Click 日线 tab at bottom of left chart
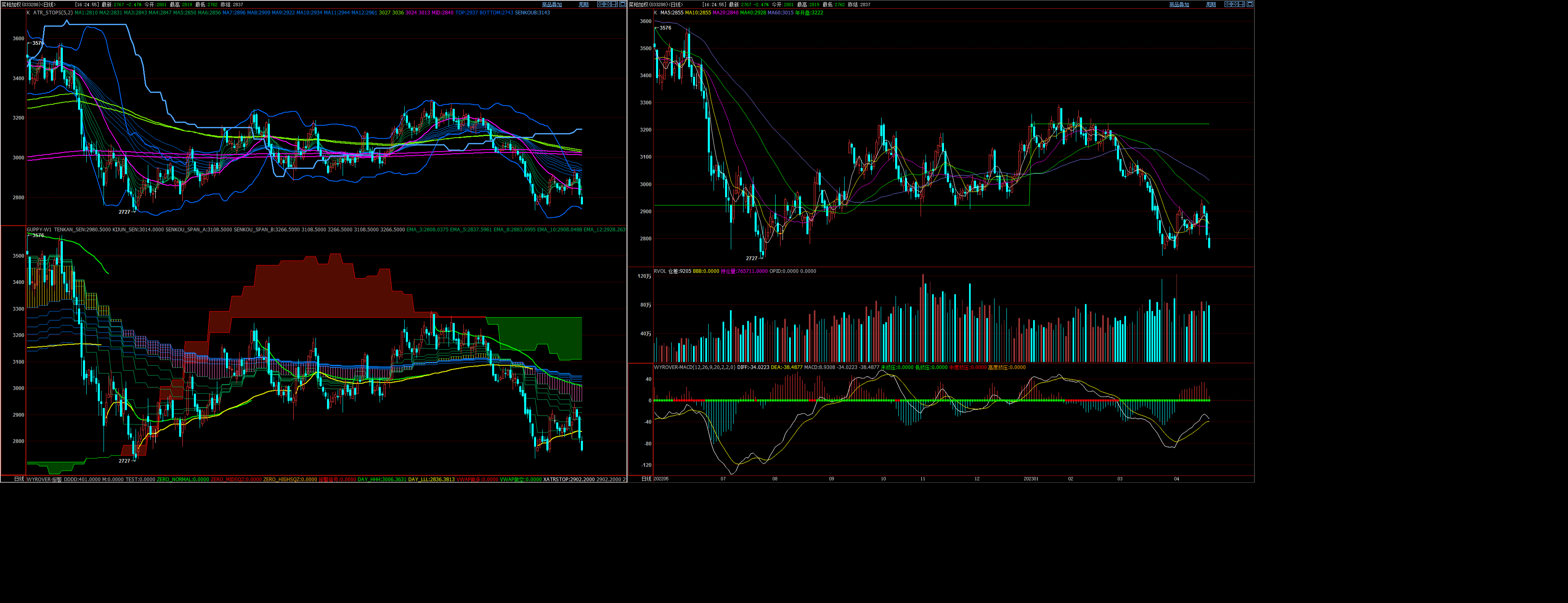The height and width of the screenshot is (603, 1568). [x=19, y=479]
